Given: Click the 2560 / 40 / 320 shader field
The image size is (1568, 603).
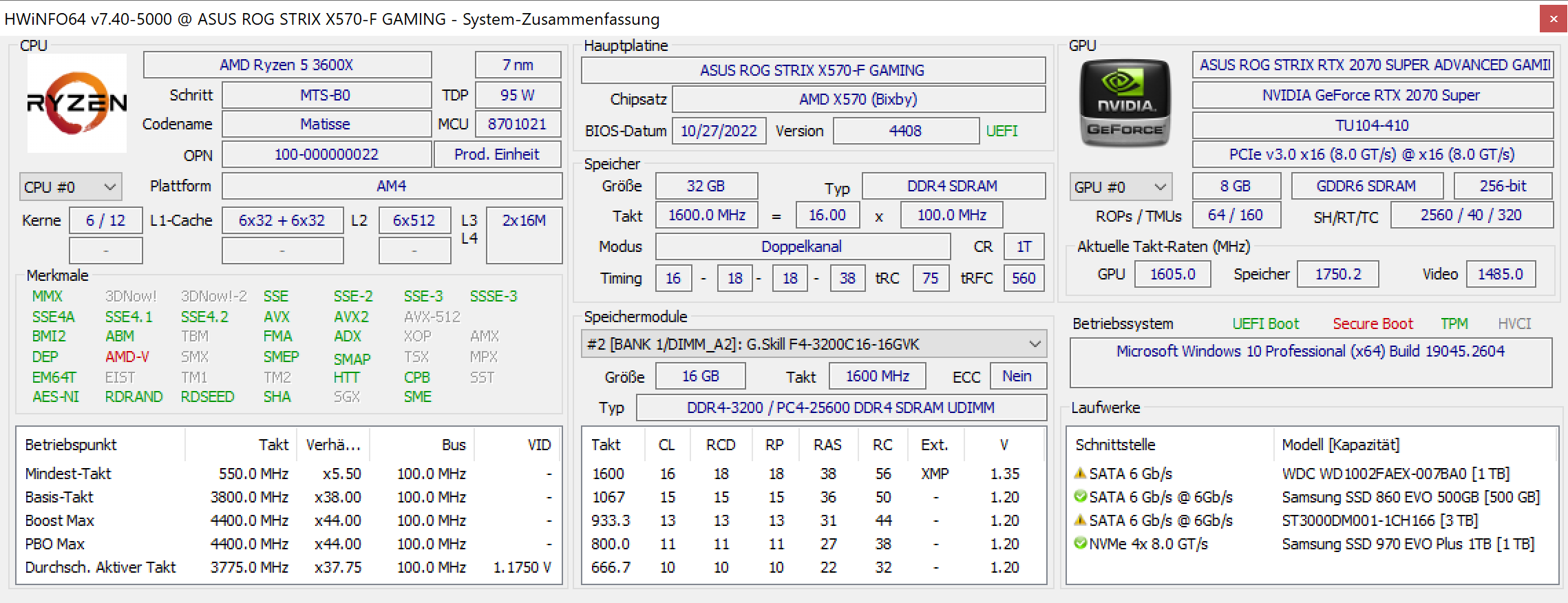Looking at the screenshot, I should [1472, 215].
